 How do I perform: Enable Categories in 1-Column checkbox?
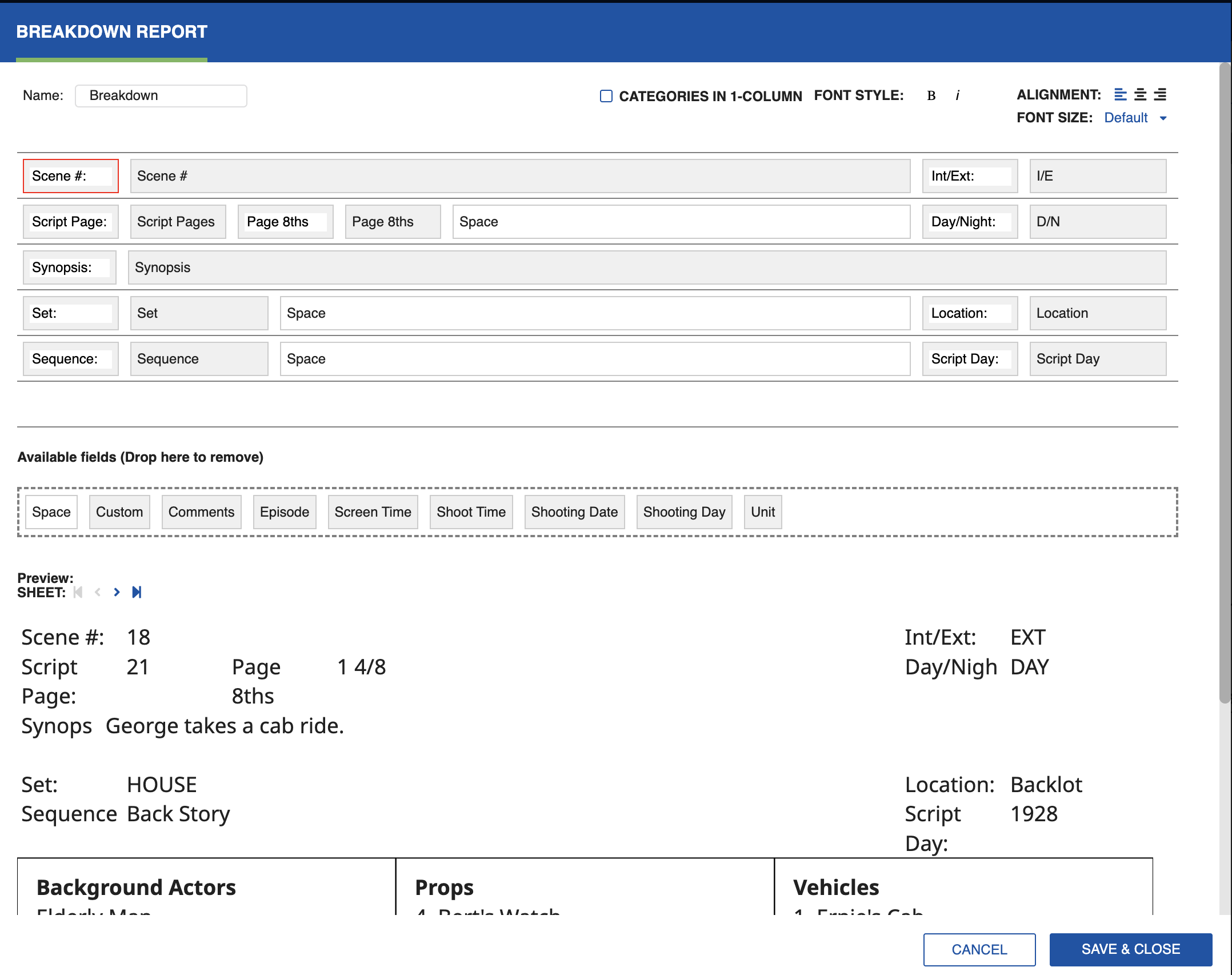pos(606,96)
